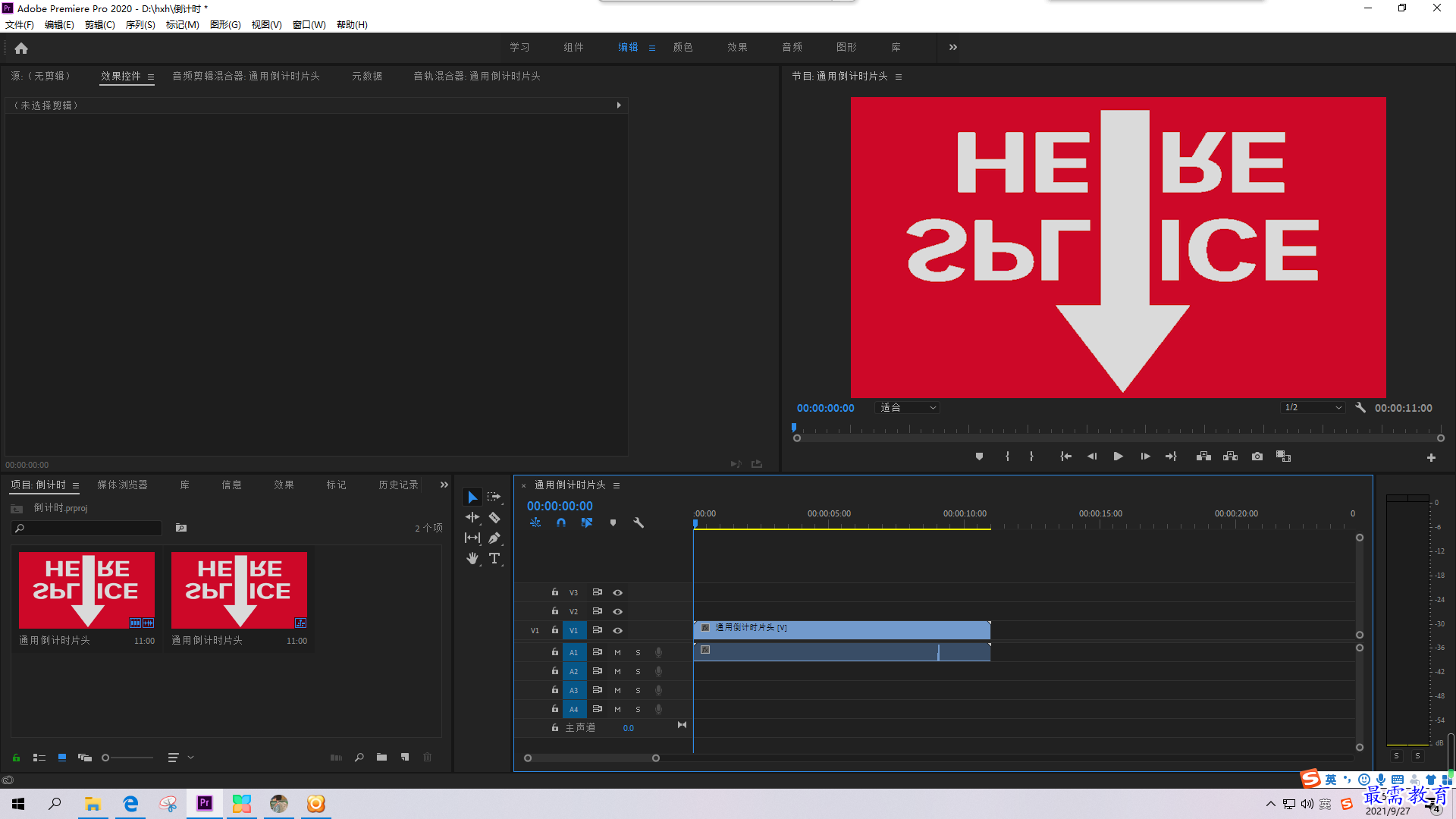
Task: Open 序列(S) menu
Action: tap(140, 24)
